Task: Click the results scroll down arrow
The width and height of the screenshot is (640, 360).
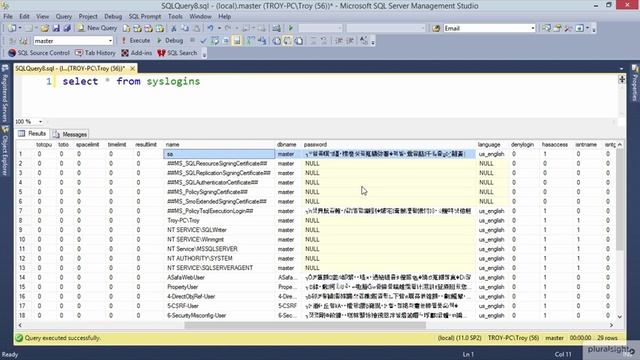Action: (620, 316)
